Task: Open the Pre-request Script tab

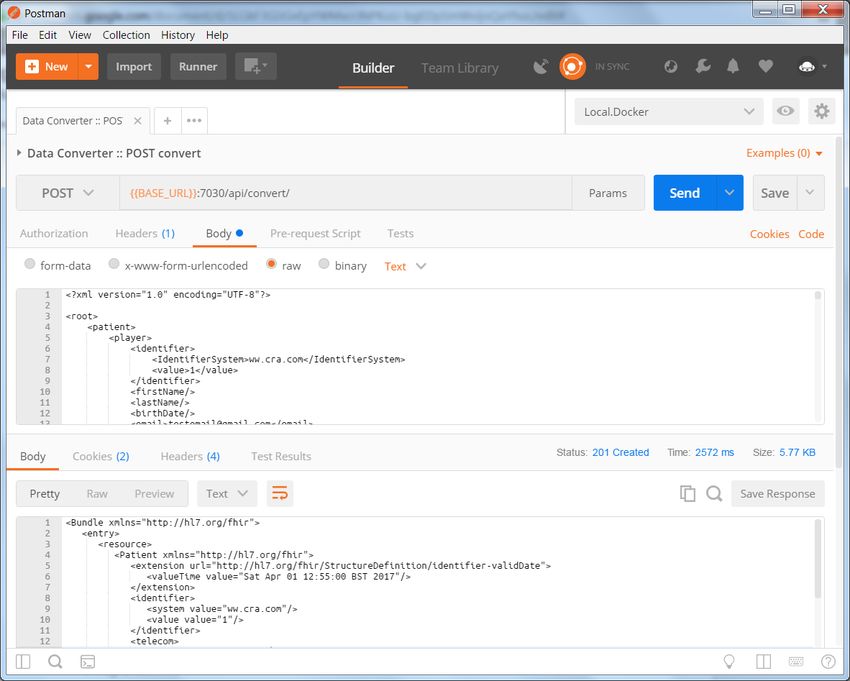Action: pos(315,234)
